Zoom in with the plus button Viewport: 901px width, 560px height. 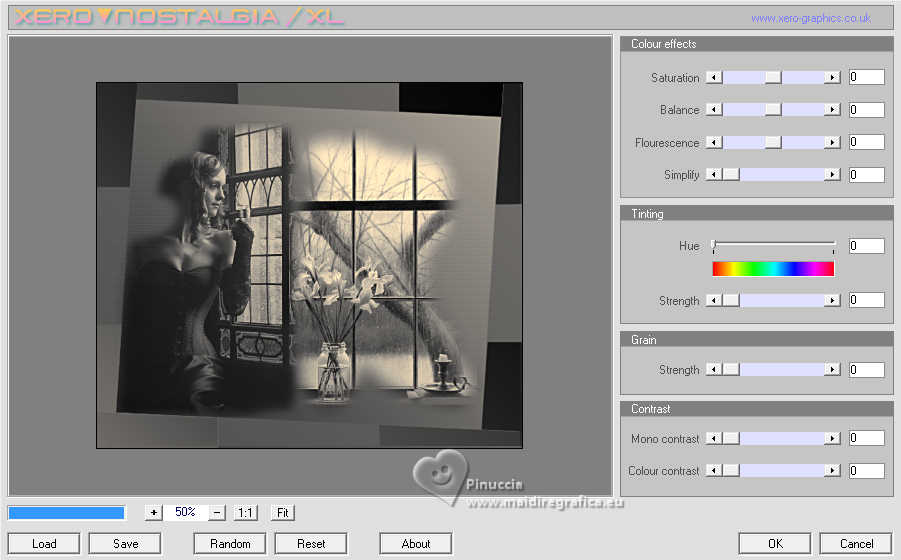(153, 512)
